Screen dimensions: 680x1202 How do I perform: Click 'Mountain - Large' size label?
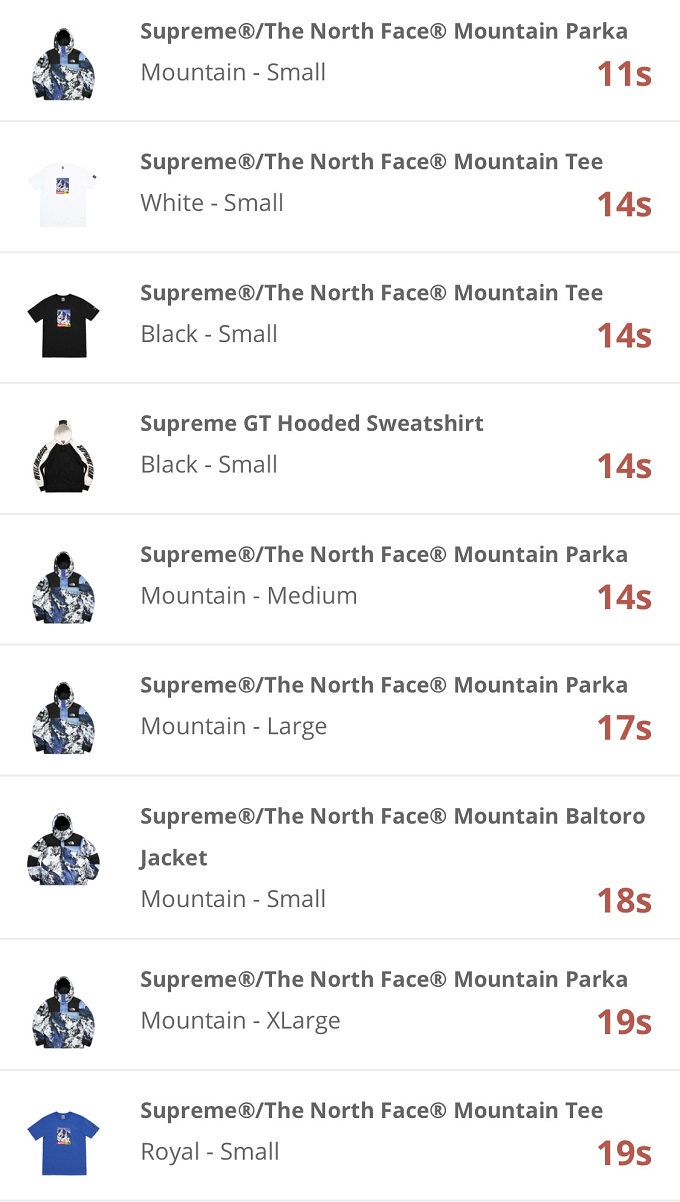(x=233, y=727)
